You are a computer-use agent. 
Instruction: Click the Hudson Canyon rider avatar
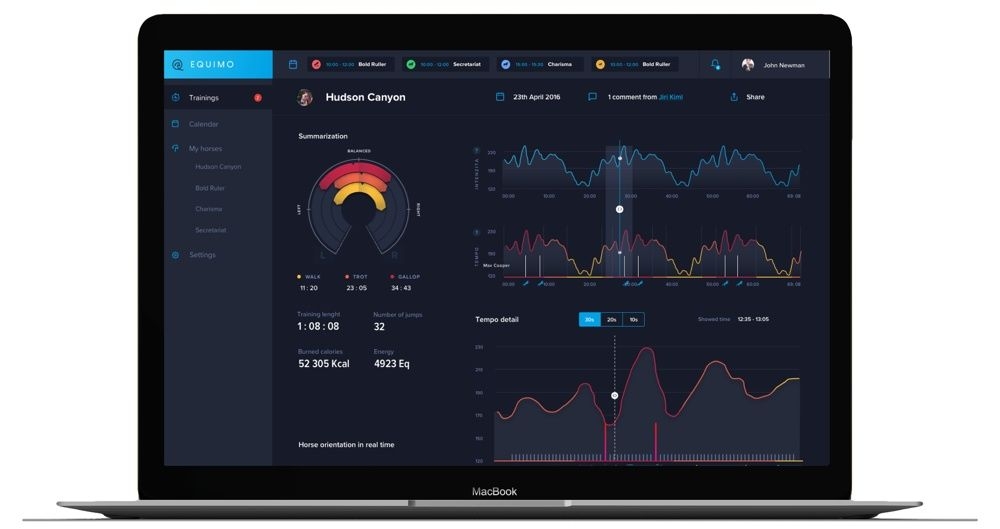[x=305, y=97]
